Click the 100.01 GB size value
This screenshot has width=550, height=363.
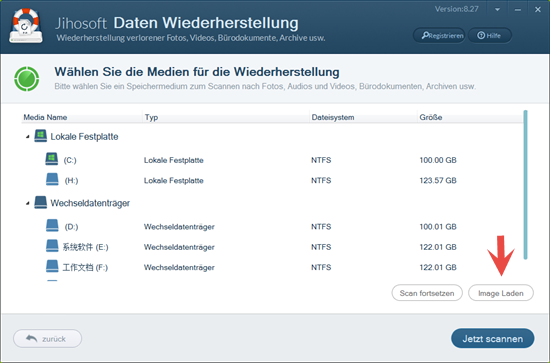pos(438,227)
